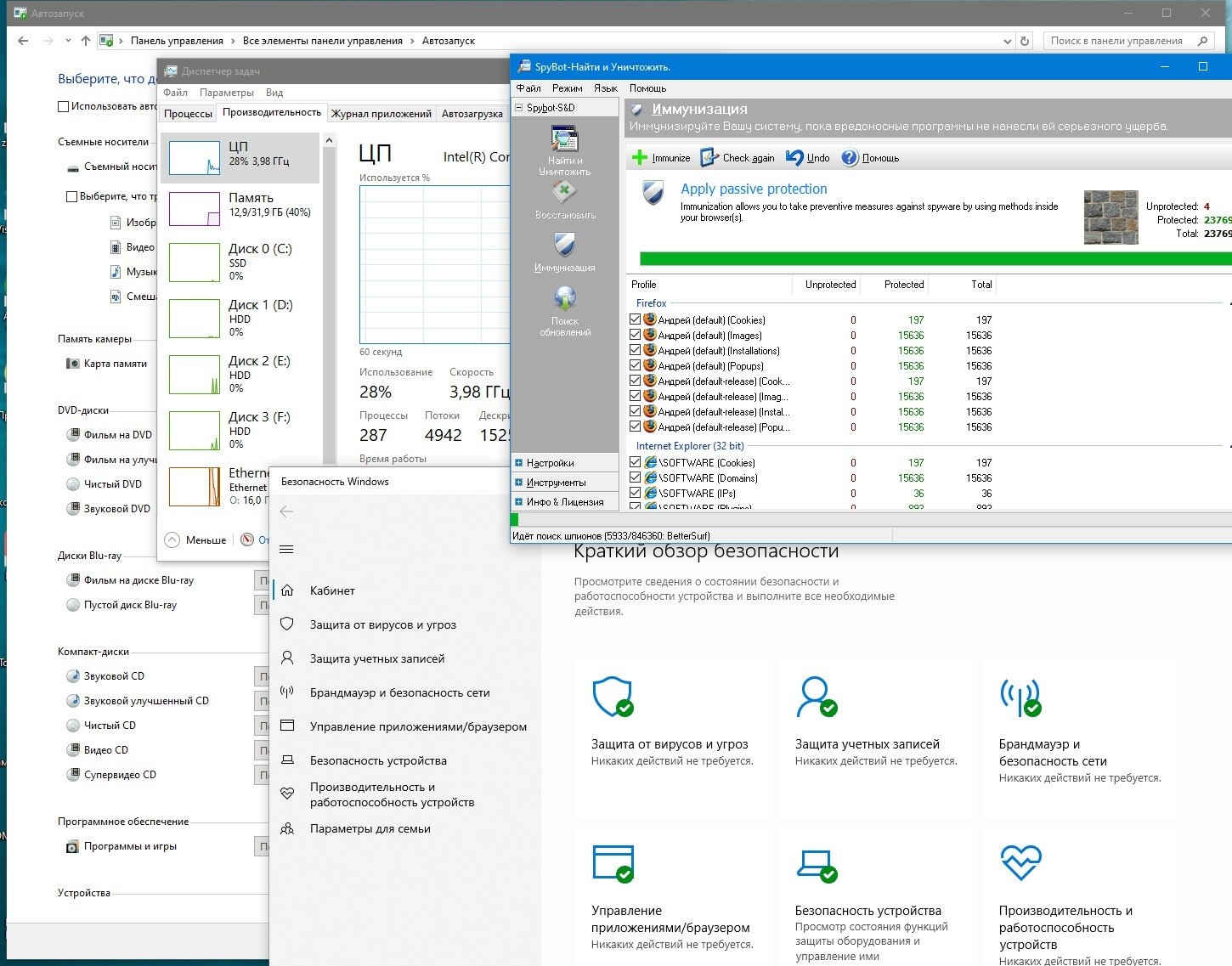Uncheck Андрей (default) (Popups) checkbox
The image size is (1232, 966).
635,365
